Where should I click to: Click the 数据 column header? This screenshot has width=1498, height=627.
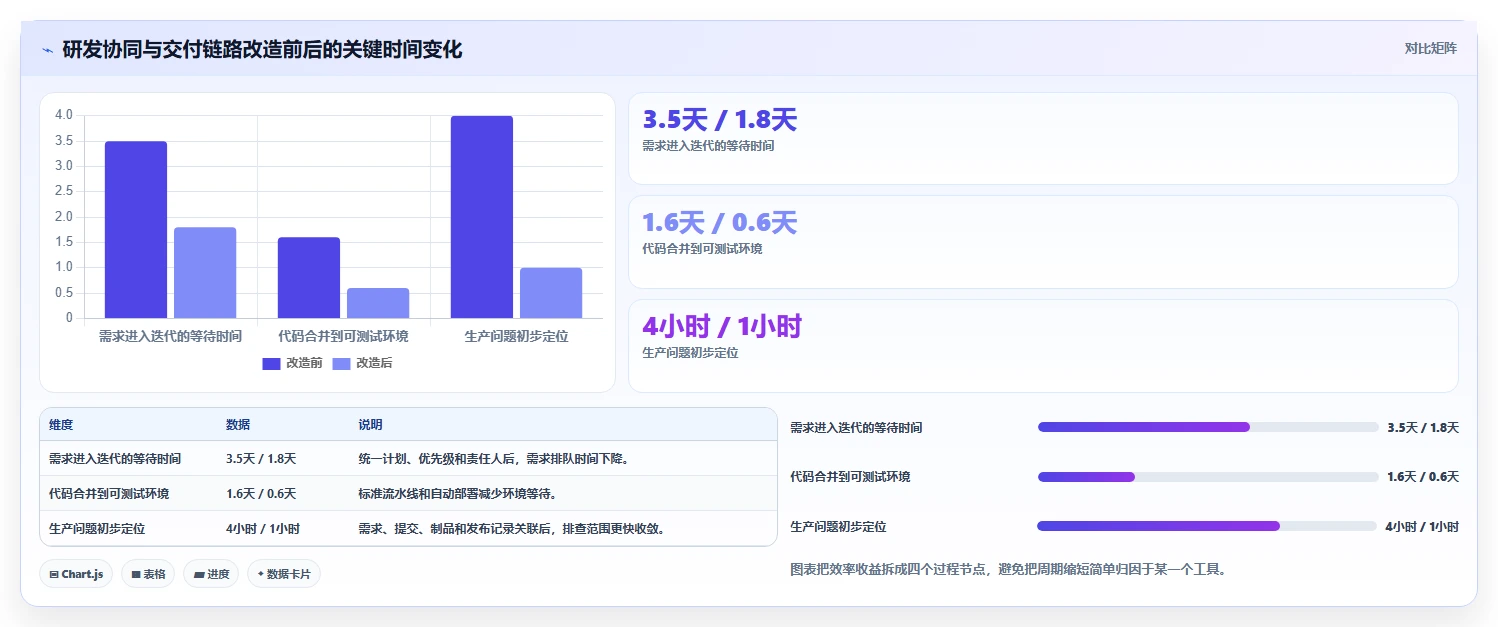[238, 425]
